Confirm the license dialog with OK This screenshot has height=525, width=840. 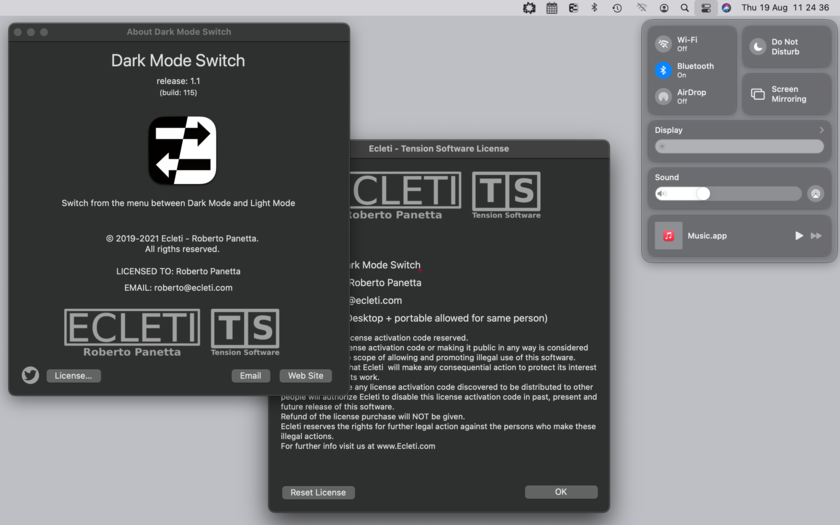561,492
